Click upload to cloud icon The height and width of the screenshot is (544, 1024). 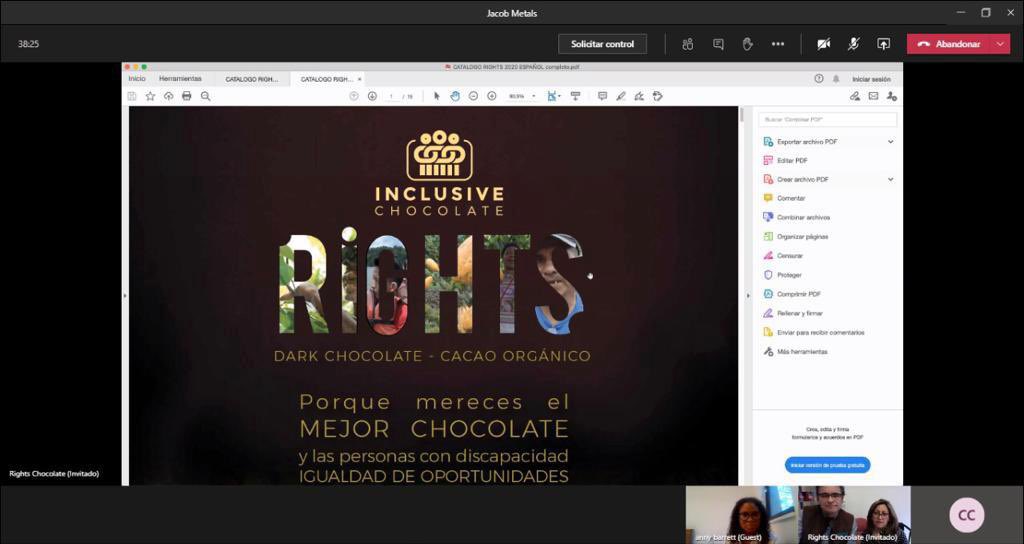point(168,96)
